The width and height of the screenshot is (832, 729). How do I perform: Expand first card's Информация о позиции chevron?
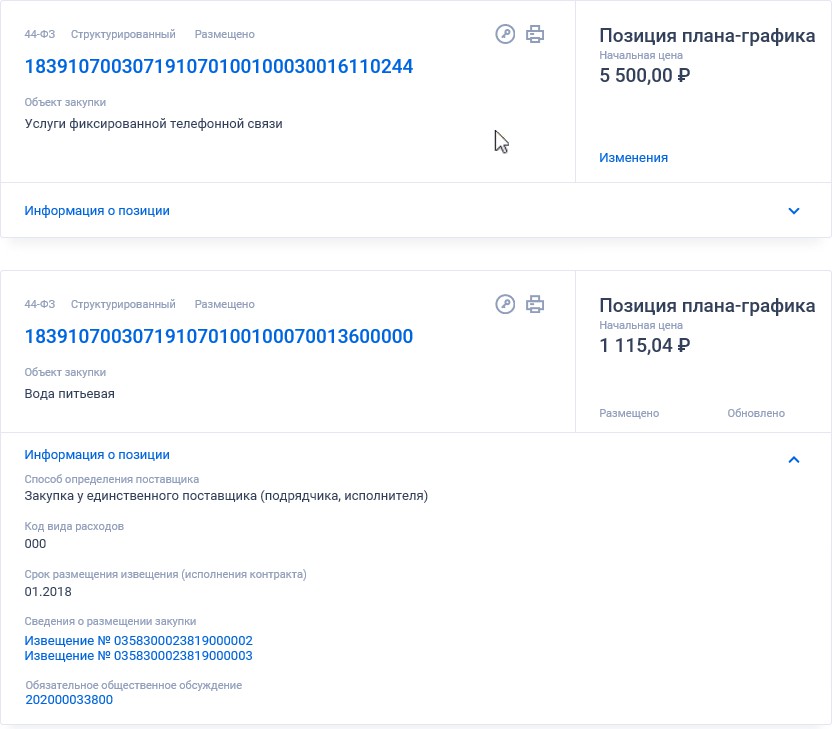pyautogui.click(x=794, y=211)
